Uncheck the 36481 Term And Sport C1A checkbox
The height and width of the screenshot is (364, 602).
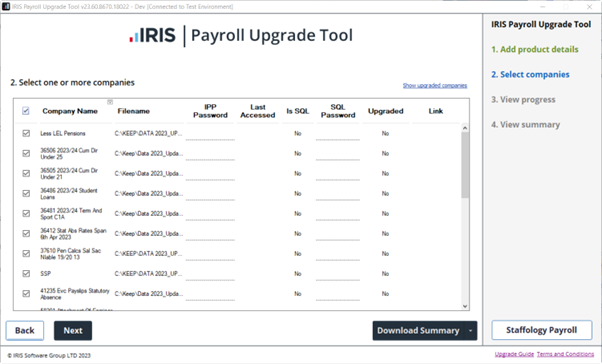[x=26, y=213]
